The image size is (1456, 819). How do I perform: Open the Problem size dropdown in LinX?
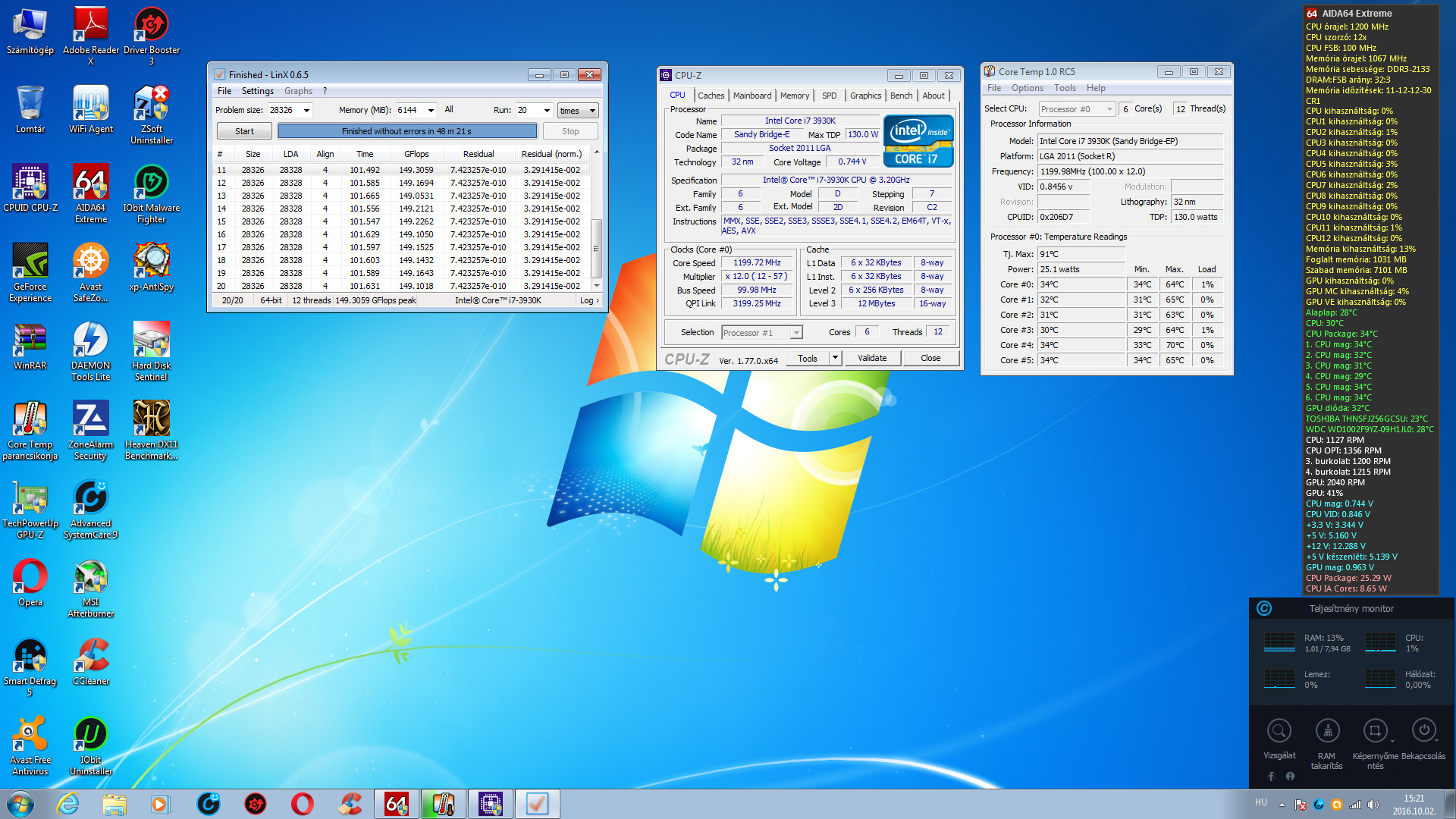coord(306,110)
